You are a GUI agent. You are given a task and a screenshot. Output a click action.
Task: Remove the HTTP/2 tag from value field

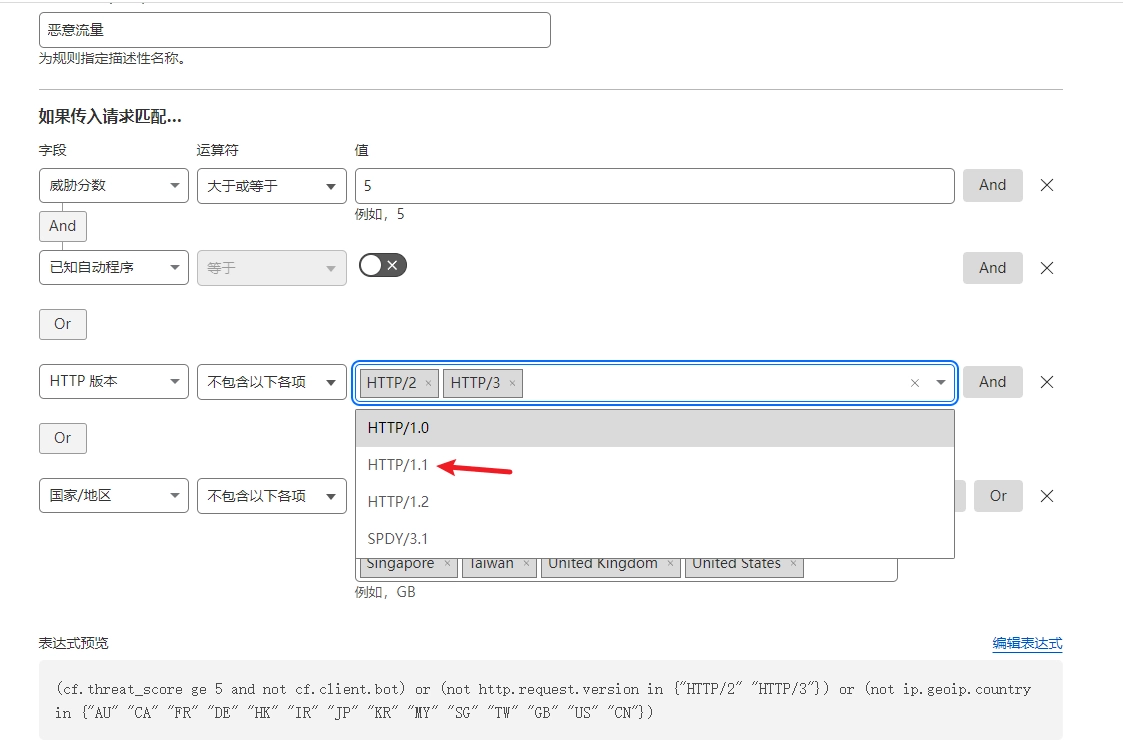tap(428, 383)
